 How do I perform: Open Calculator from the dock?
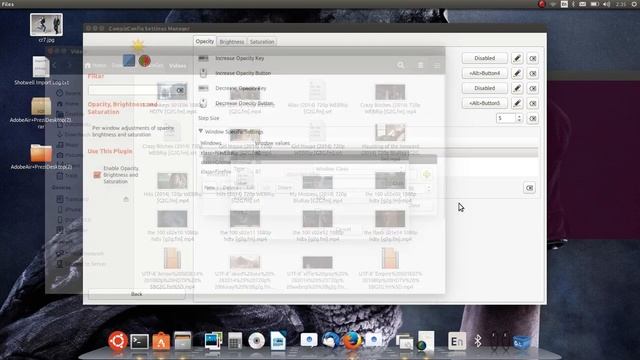pos(235,341)
